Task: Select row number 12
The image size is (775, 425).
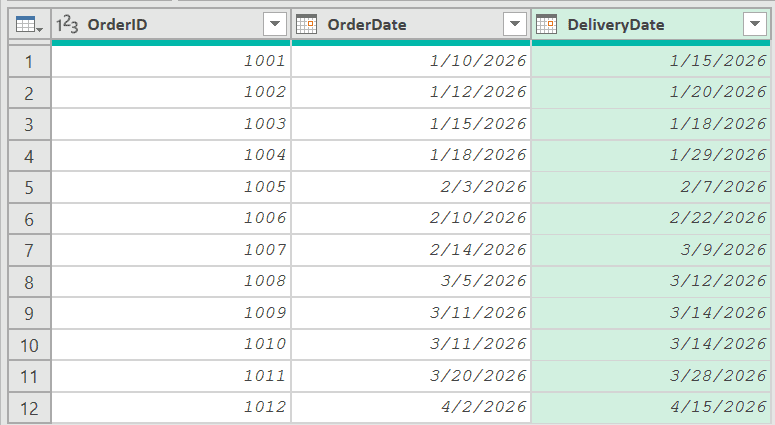Action: click(x=29, y=408)
